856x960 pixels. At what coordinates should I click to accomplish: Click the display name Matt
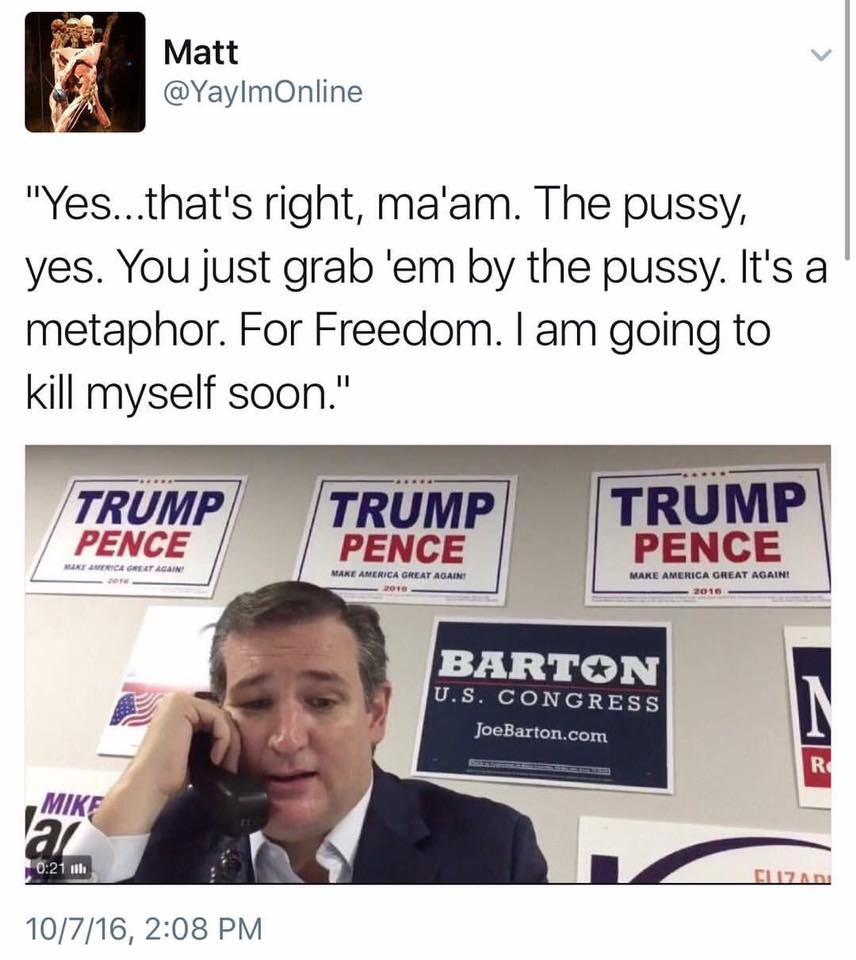[200, 52]
